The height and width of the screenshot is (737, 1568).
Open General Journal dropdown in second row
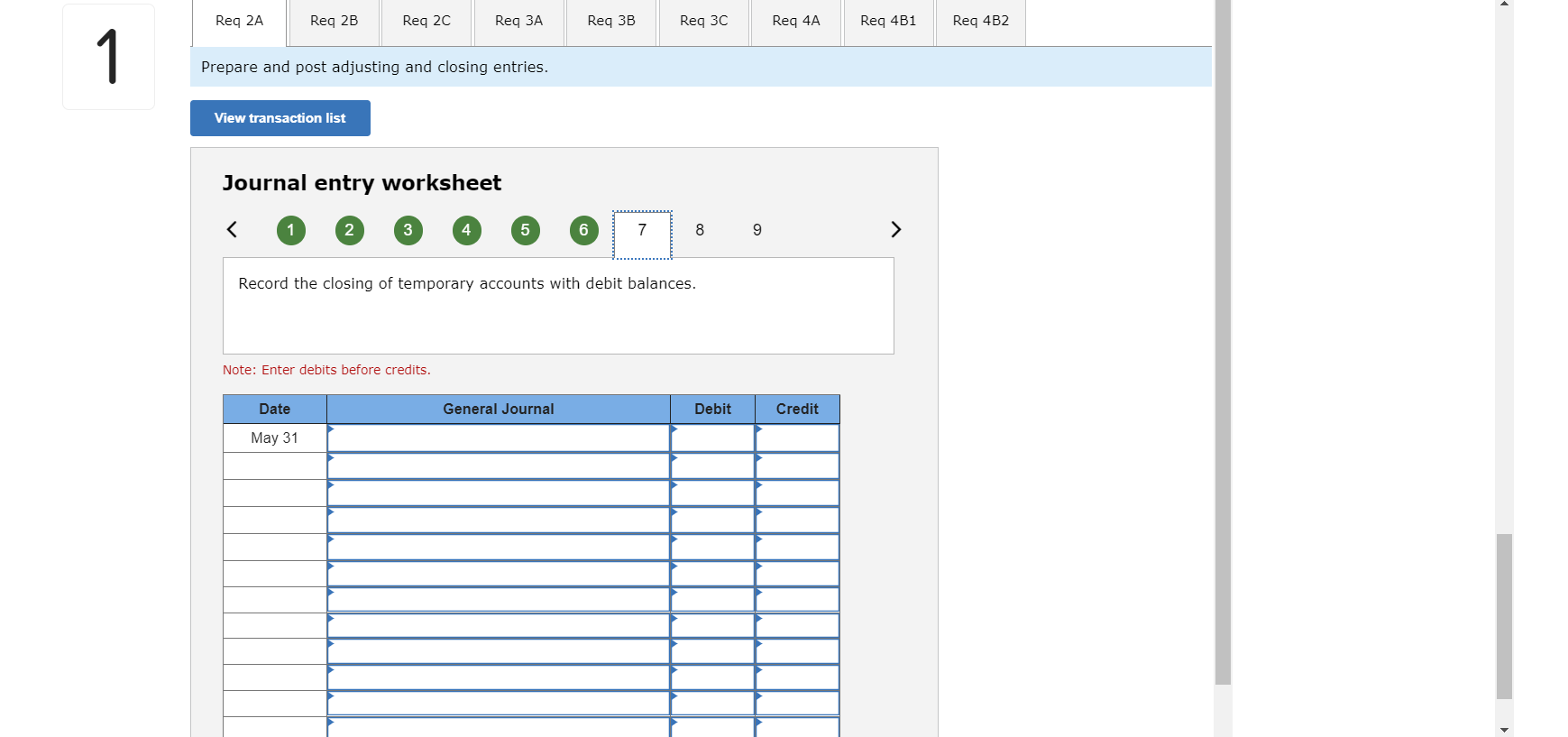point(499,465)
